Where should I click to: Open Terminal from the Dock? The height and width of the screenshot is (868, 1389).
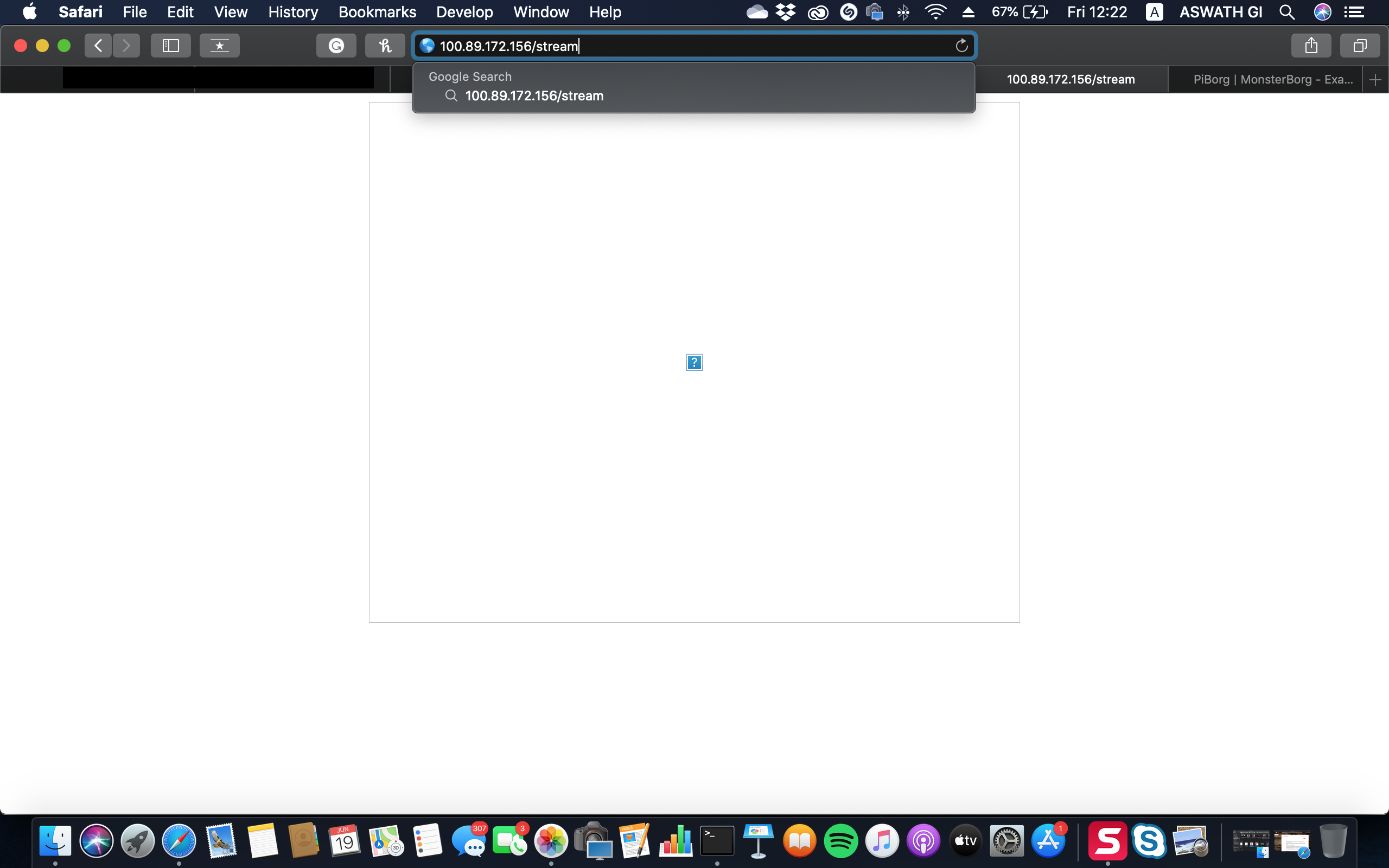pos(717,841)
